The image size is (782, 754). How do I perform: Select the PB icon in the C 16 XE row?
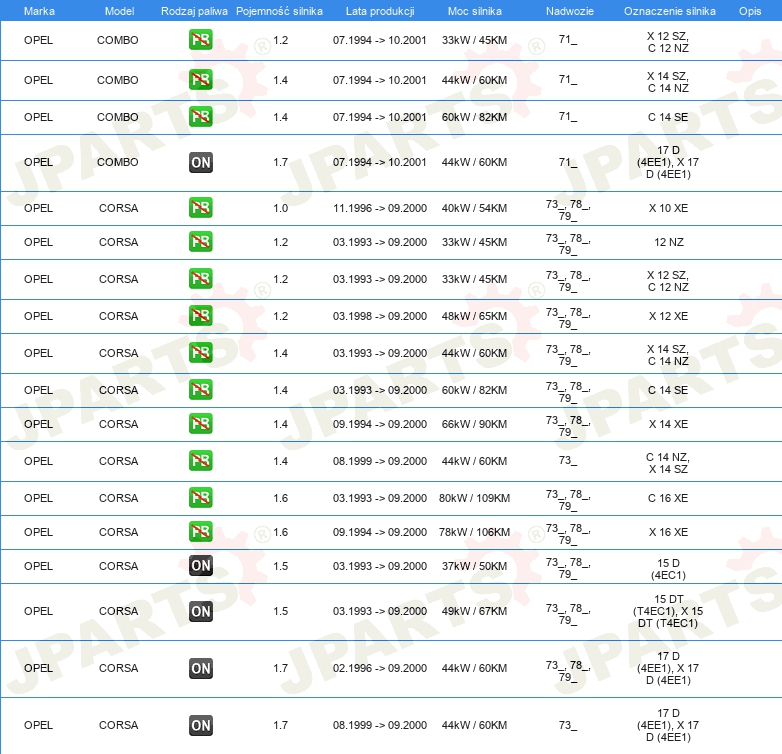pos(200,498)
